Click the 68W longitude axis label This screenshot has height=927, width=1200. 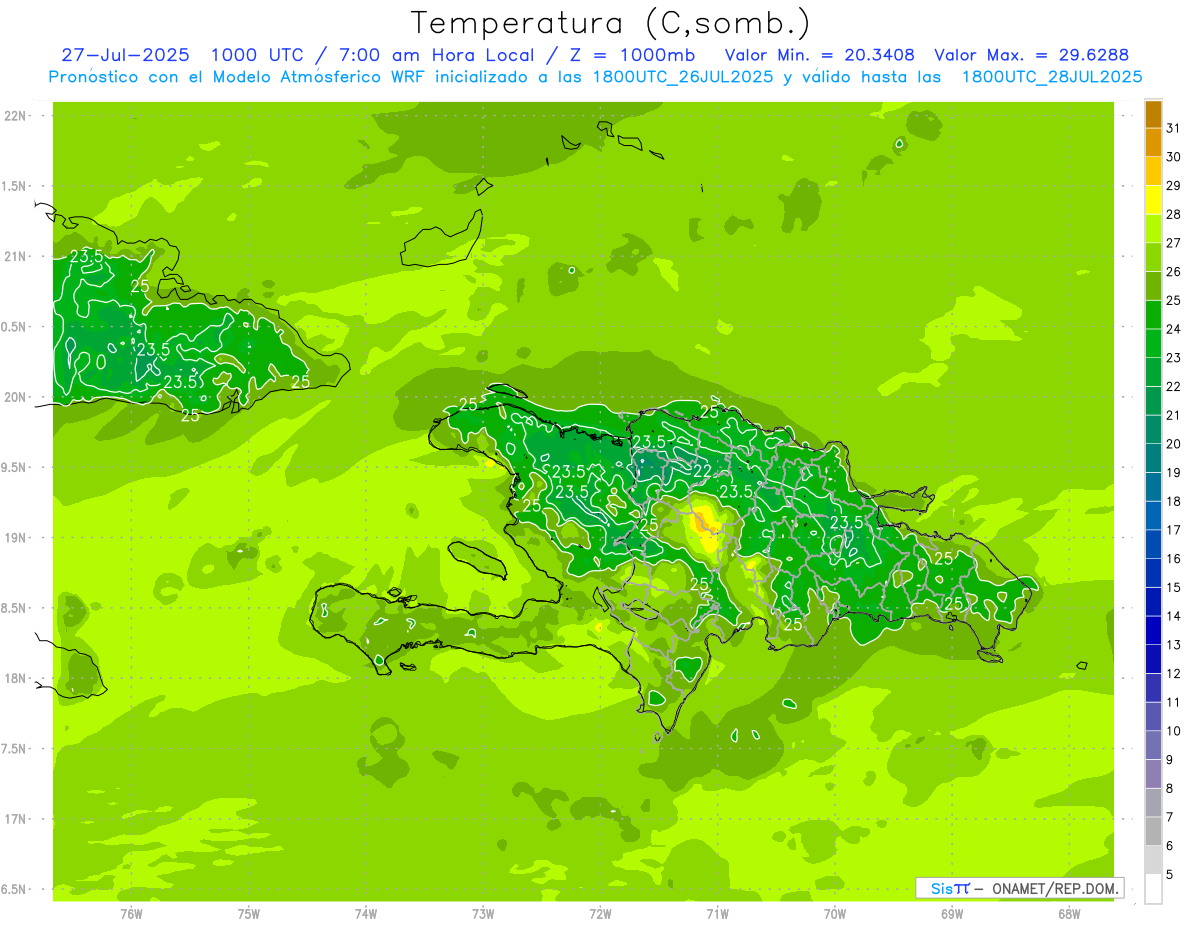click(1069, 913)
